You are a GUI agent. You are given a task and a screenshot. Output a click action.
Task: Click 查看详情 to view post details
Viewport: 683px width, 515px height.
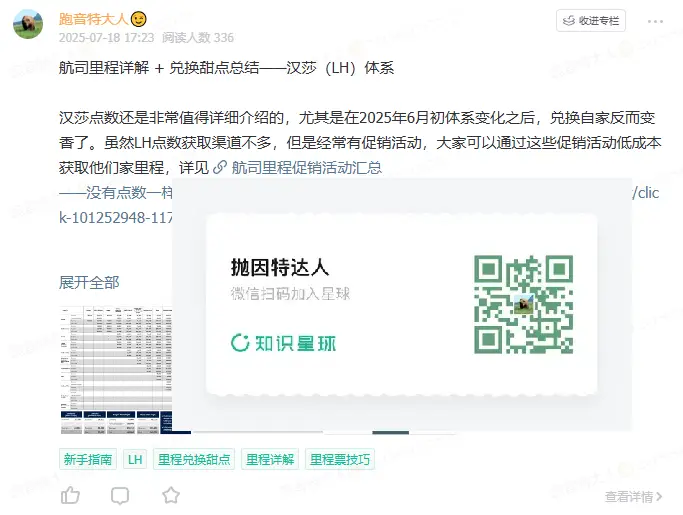click(x=633, y=497)
